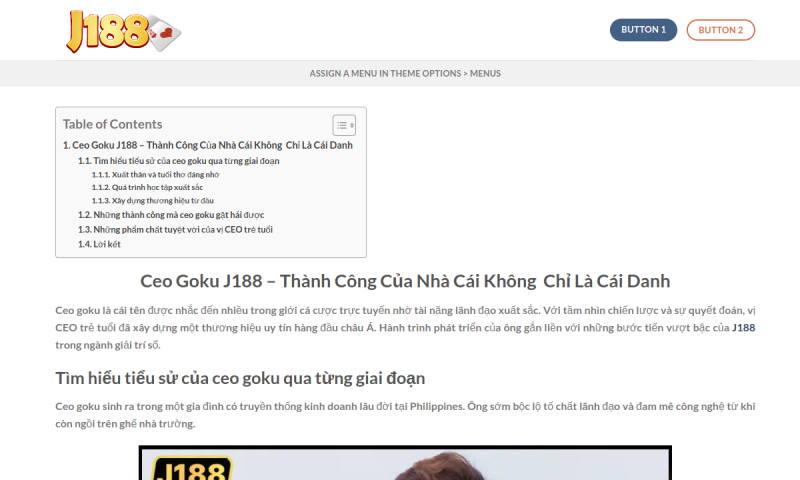The height and width of the screenshot is (480, 800).
Task: Click the Table of Contents title text
Action: point(112,124)
